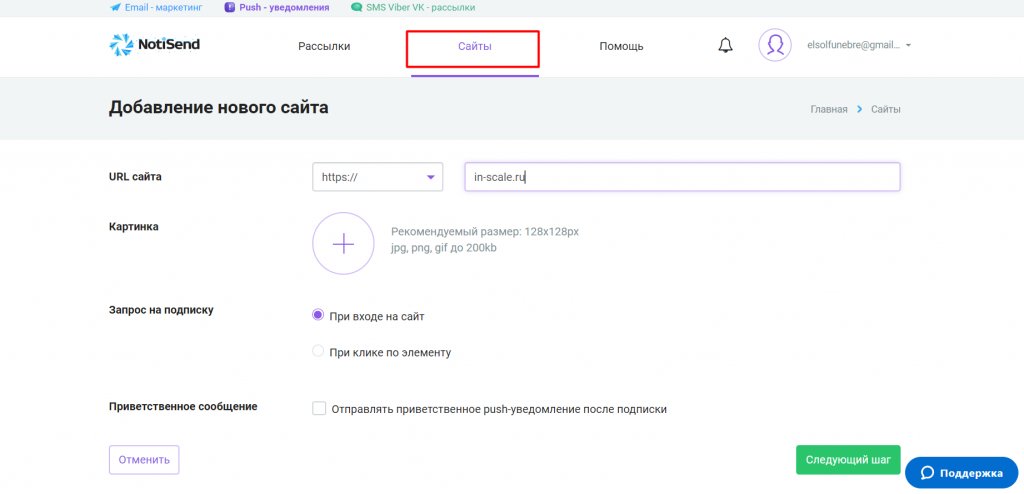Open Push - уведомления service link

pos(276,8)
